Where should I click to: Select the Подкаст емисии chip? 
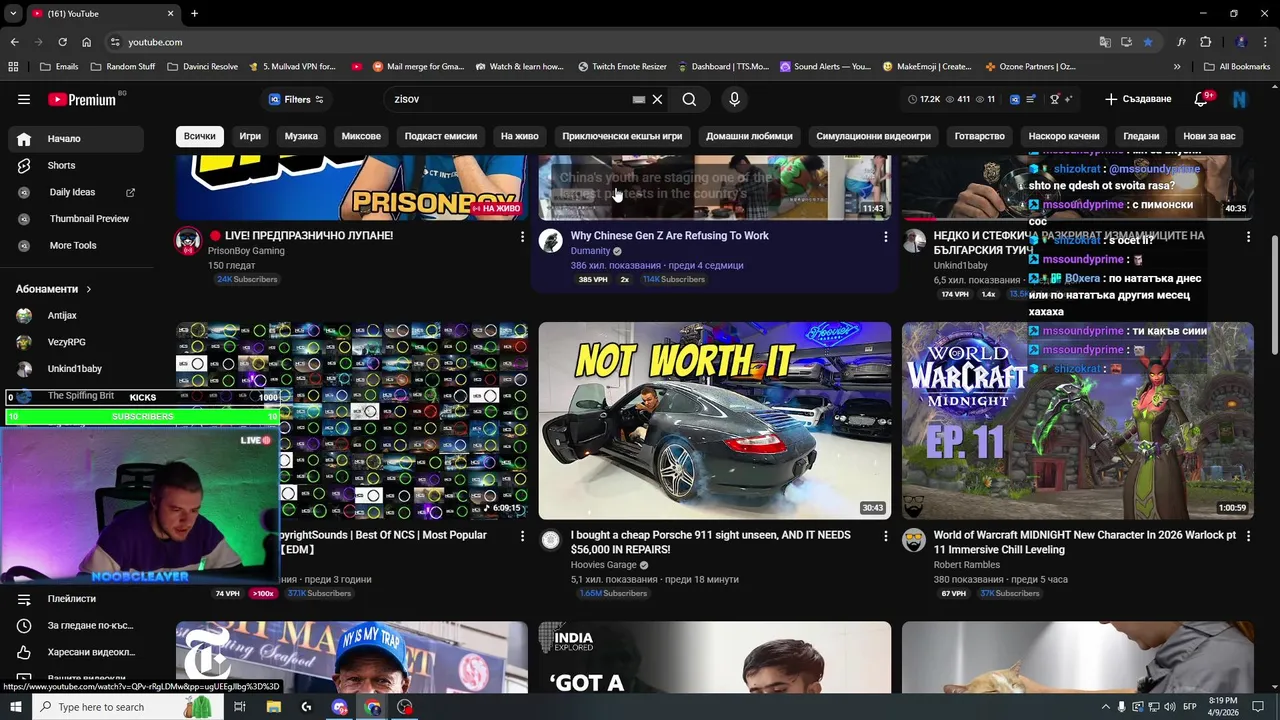pos(441,136)
